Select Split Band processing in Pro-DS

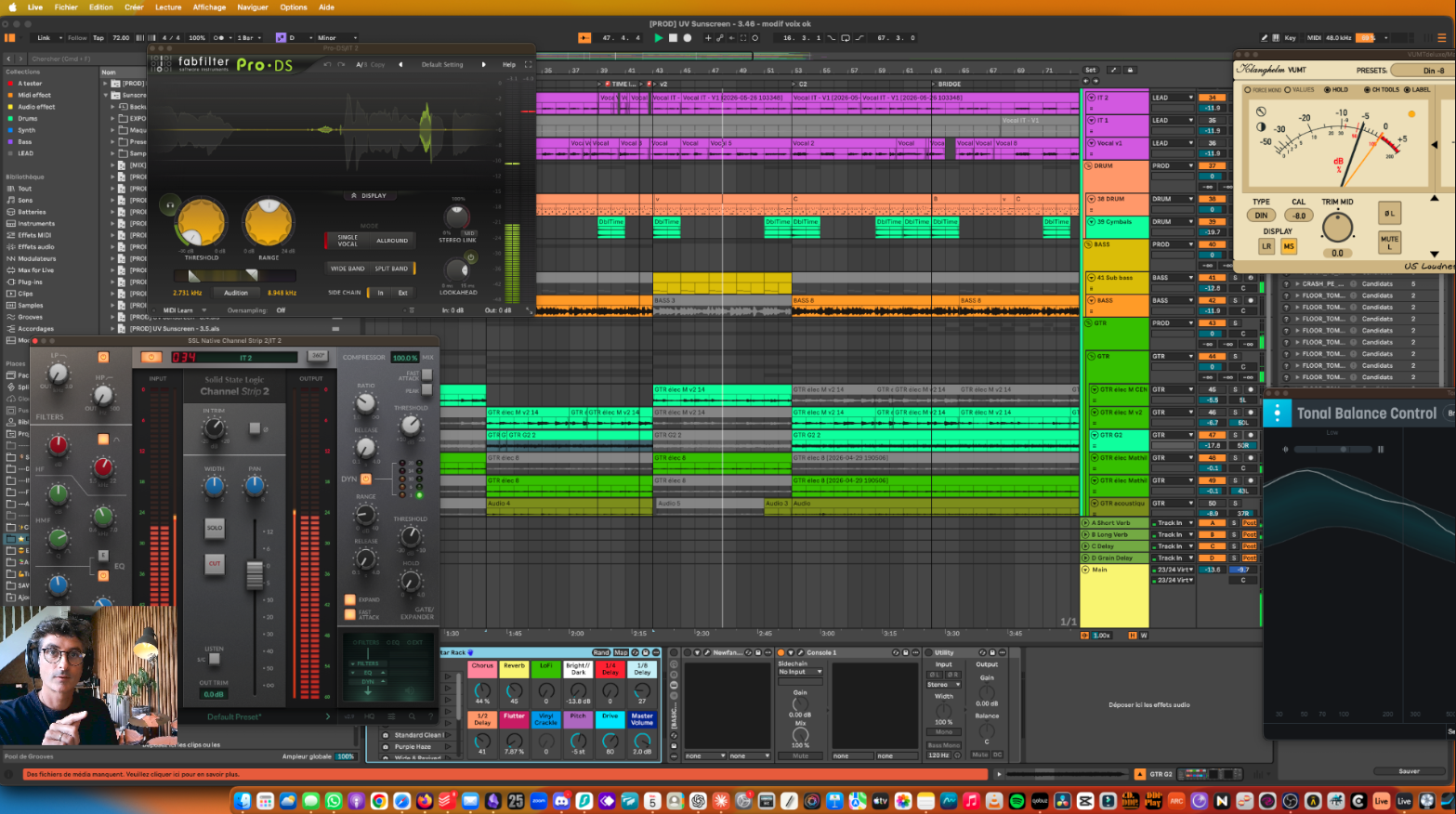[x=391, y=269]
